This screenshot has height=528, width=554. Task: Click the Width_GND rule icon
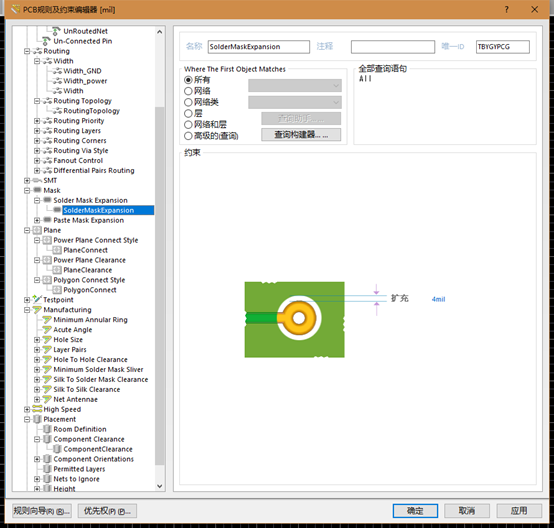coord(57,71)
